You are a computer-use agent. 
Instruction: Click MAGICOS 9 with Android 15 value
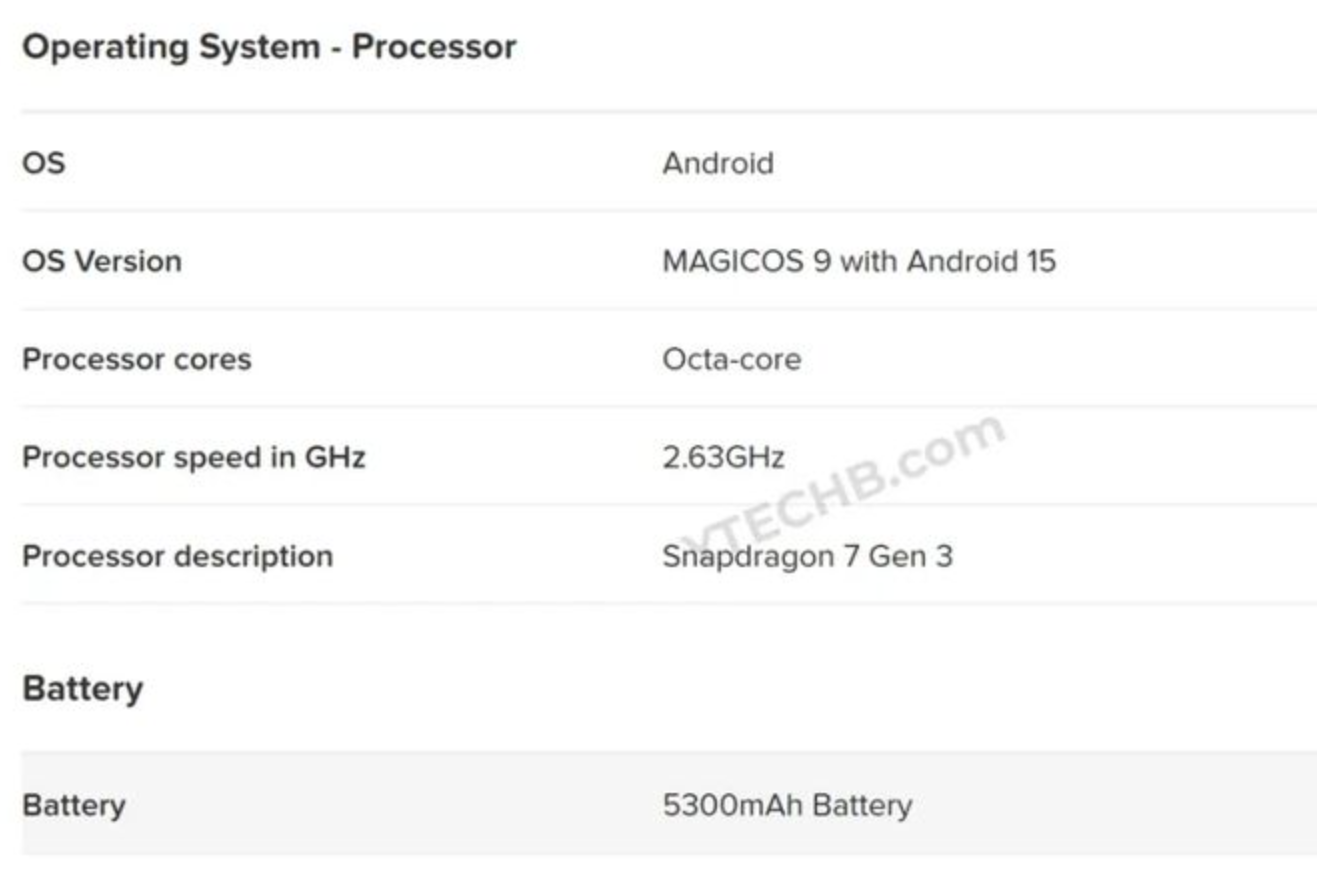(859, 261)
